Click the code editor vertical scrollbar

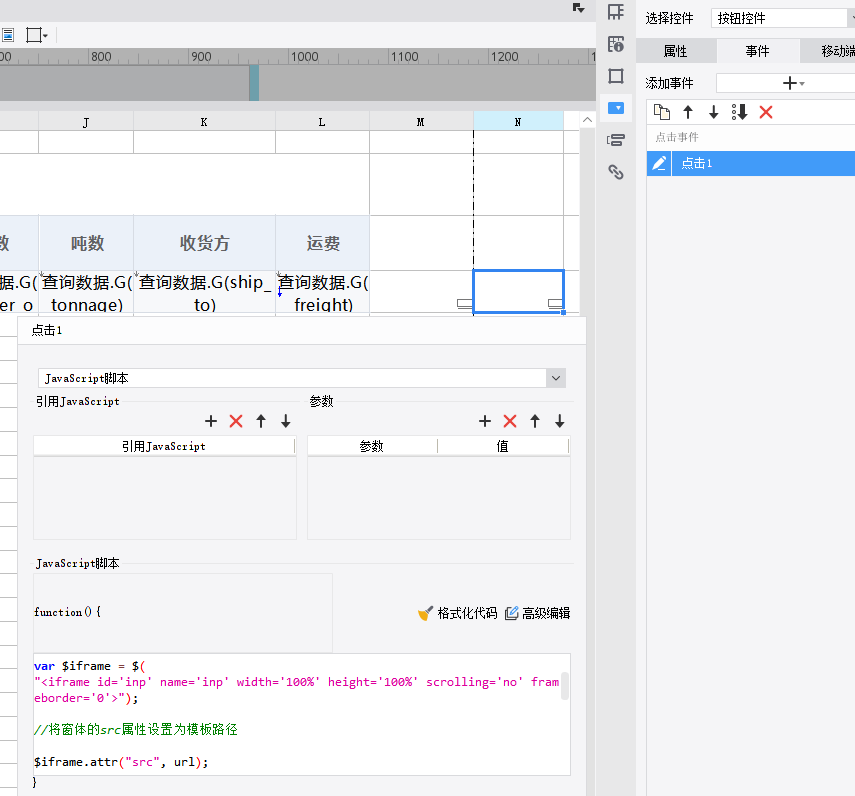pyautogui.click(x=564, y=686)
